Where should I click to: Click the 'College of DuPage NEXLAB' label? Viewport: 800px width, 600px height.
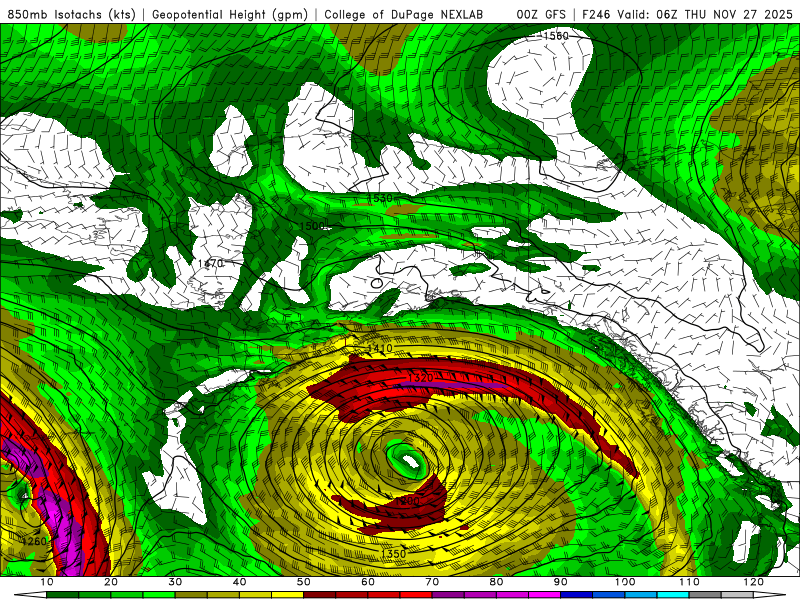pyautogui.click(x=404, y=14)
